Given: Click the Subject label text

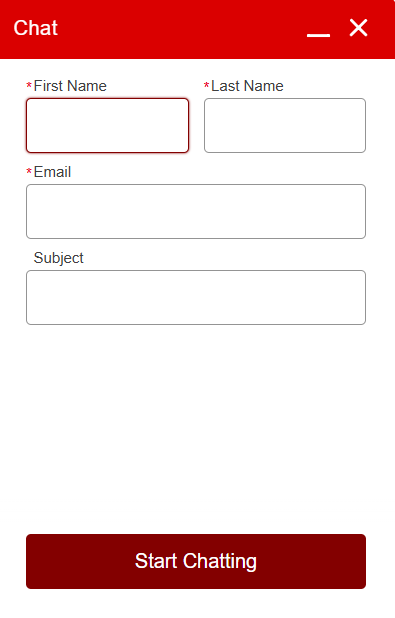Looking at the screenshot, I should click(59, 258).
